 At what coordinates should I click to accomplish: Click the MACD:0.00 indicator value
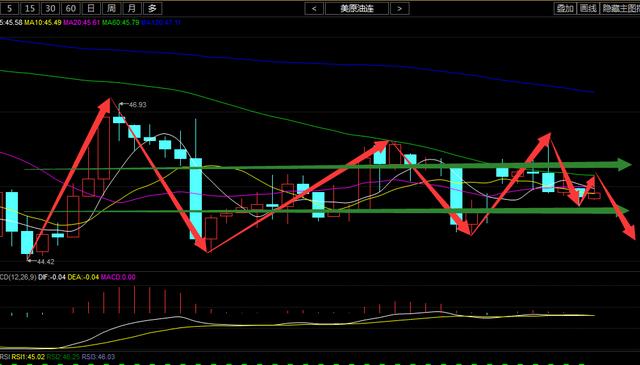(118, 277)
